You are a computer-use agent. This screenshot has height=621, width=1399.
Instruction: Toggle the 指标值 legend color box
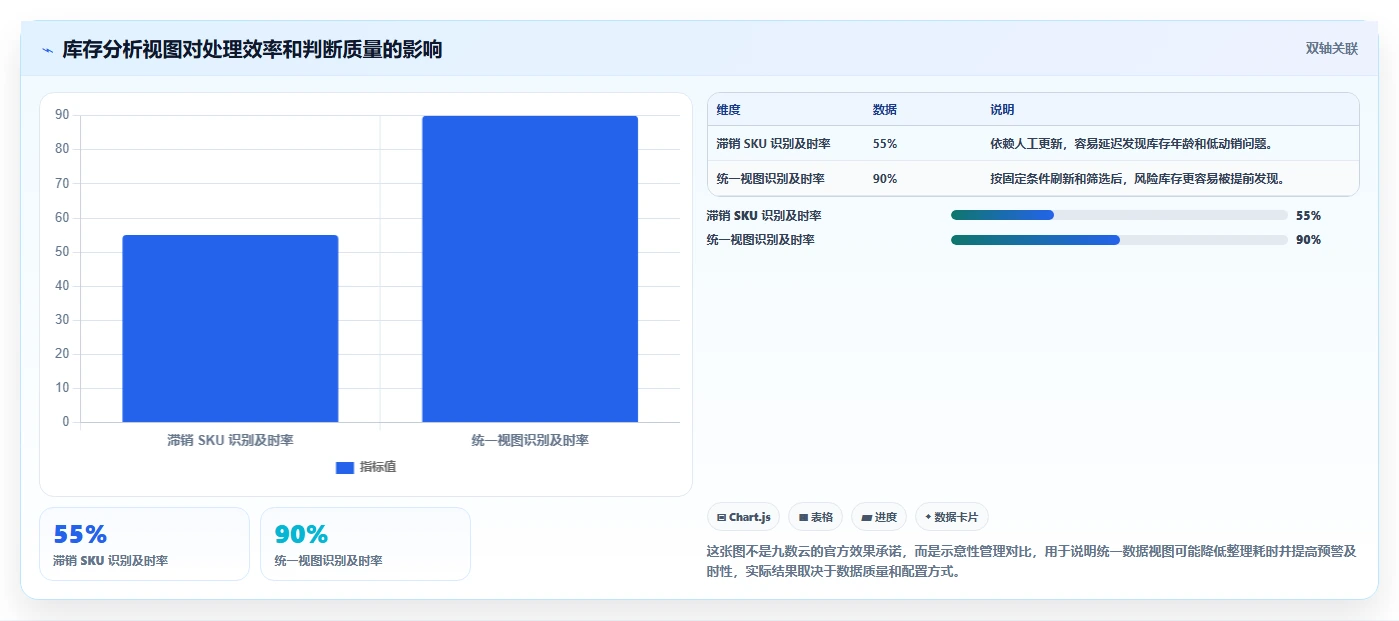coord(344,467)
